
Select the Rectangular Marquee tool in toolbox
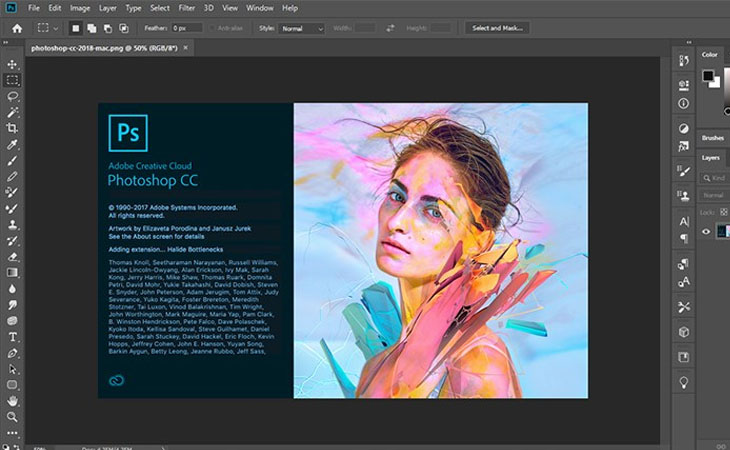(12, 80)
